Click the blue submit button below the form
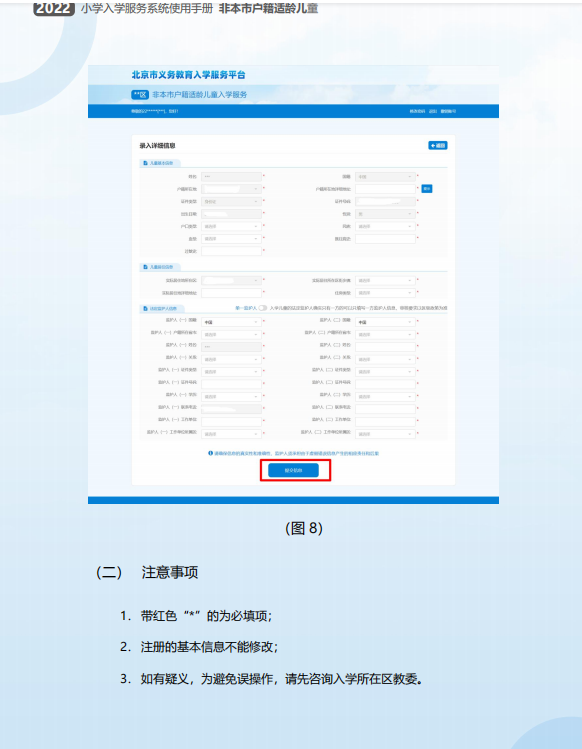This screenshot has height=749, width=582. pyautogui.click(x=293, y=470)
